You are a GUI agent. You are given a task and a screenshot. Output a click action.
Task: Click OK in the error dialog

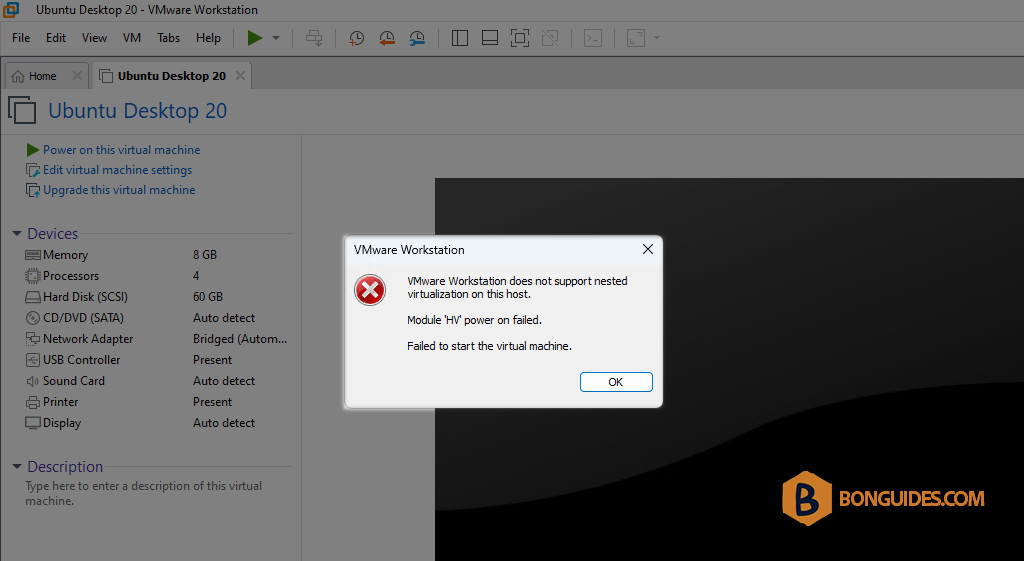(x=616, y=382)
